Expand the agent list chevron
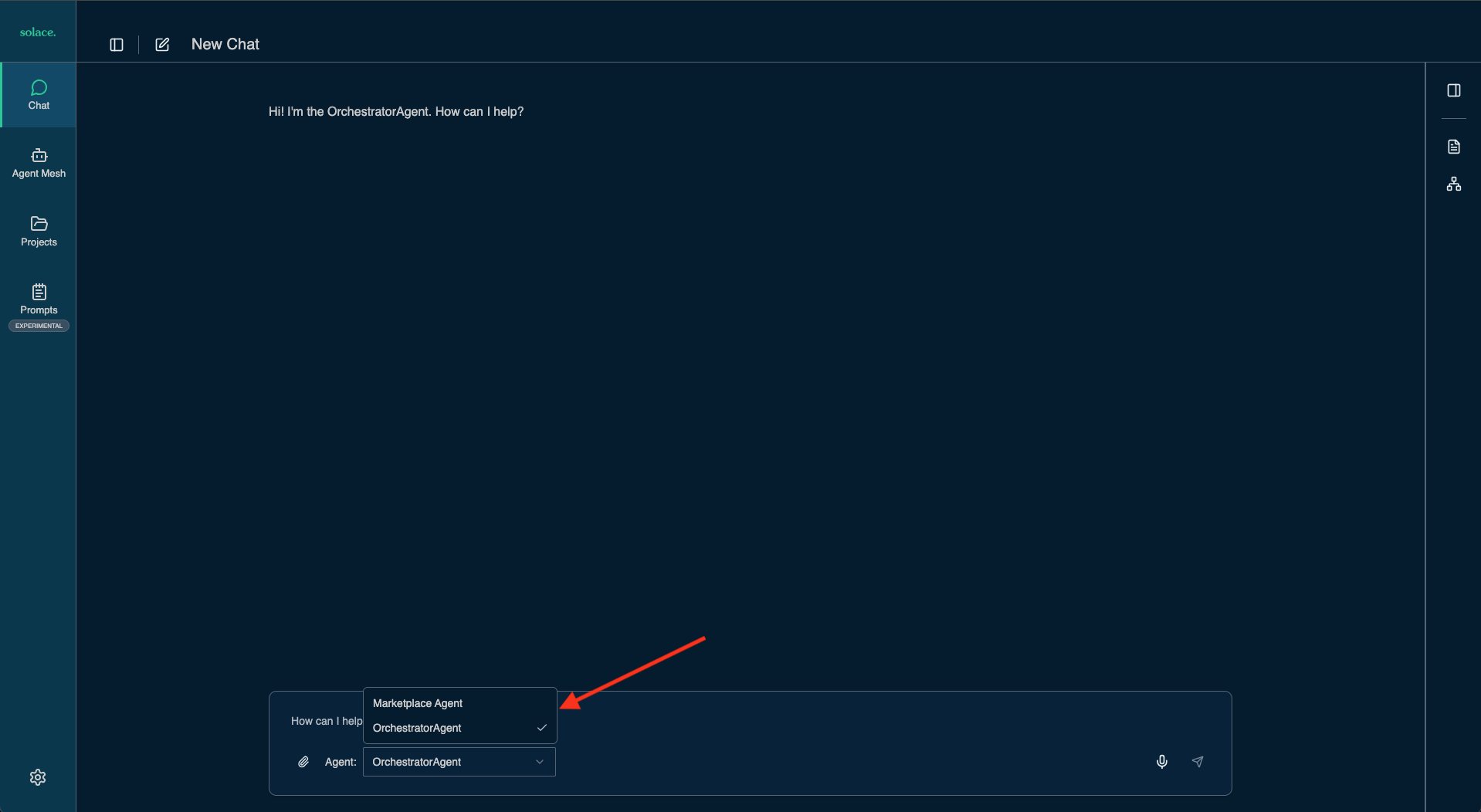Image resolution: width=1481 pixels, height=812 pixels. (539, 762)
